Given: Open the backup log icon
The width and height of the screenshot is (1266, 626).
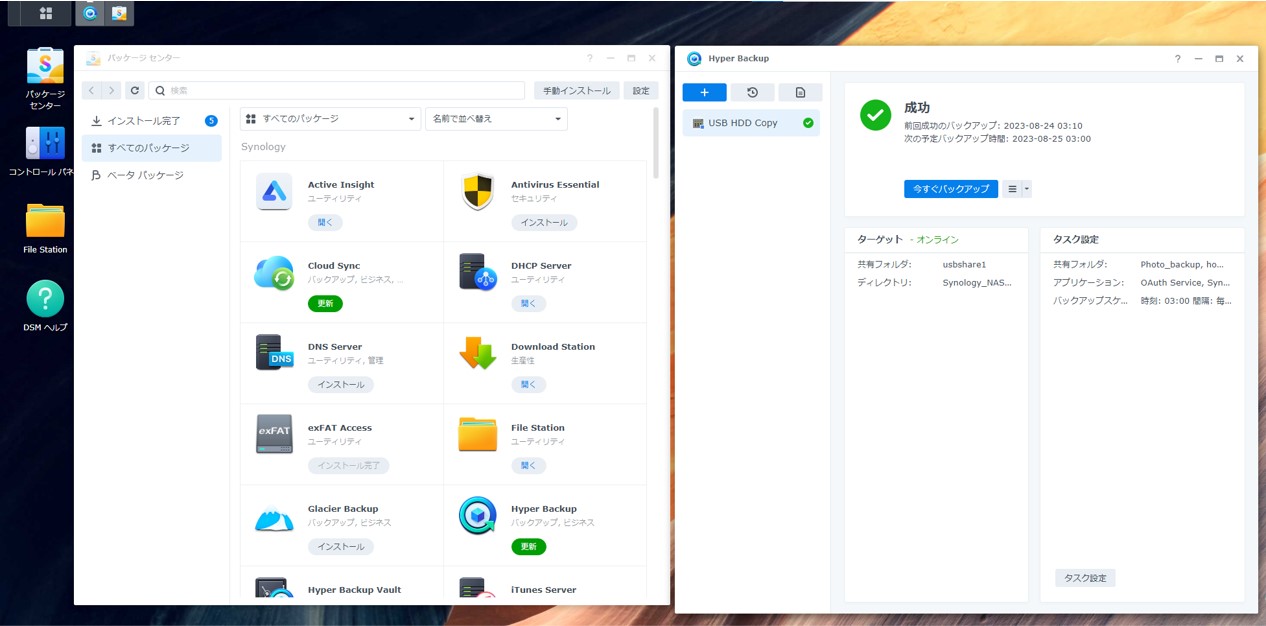Looking at the screenshot, I should coord(800,92).
